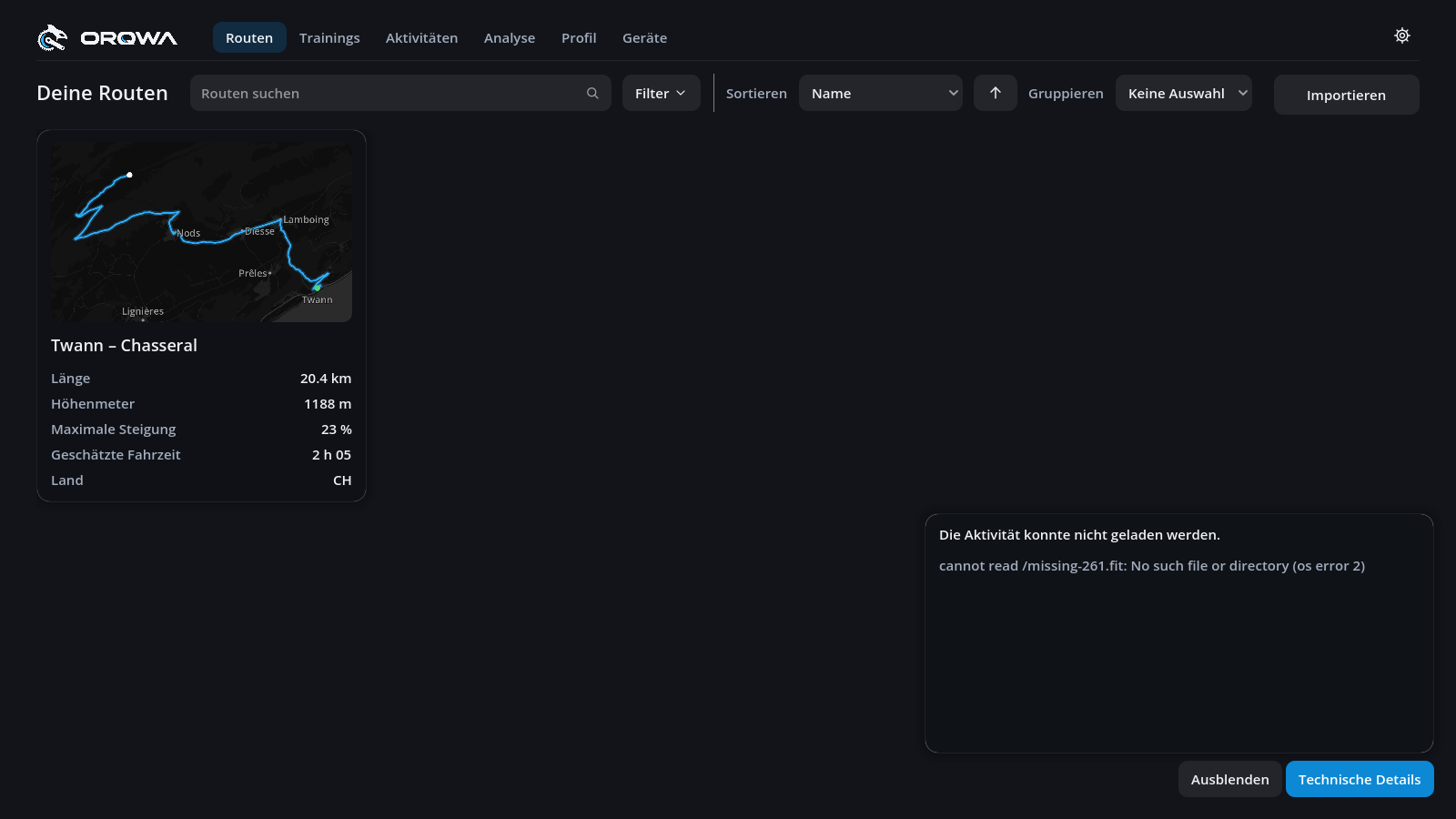Click the search magnifier icon
The width and height of the screenshot is (1456, 819).
pyautogui.click(x=592, y=93)
